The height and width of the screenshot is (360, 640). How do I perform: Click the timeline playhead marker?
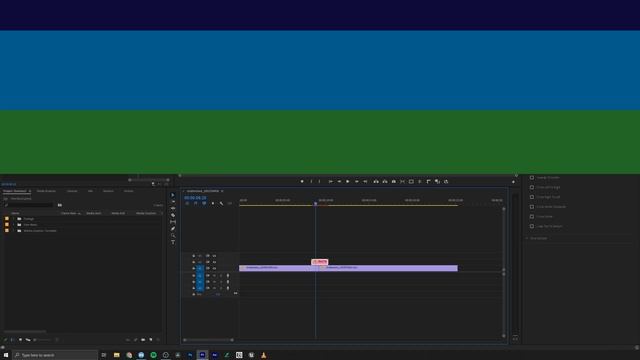pos(316,203)
